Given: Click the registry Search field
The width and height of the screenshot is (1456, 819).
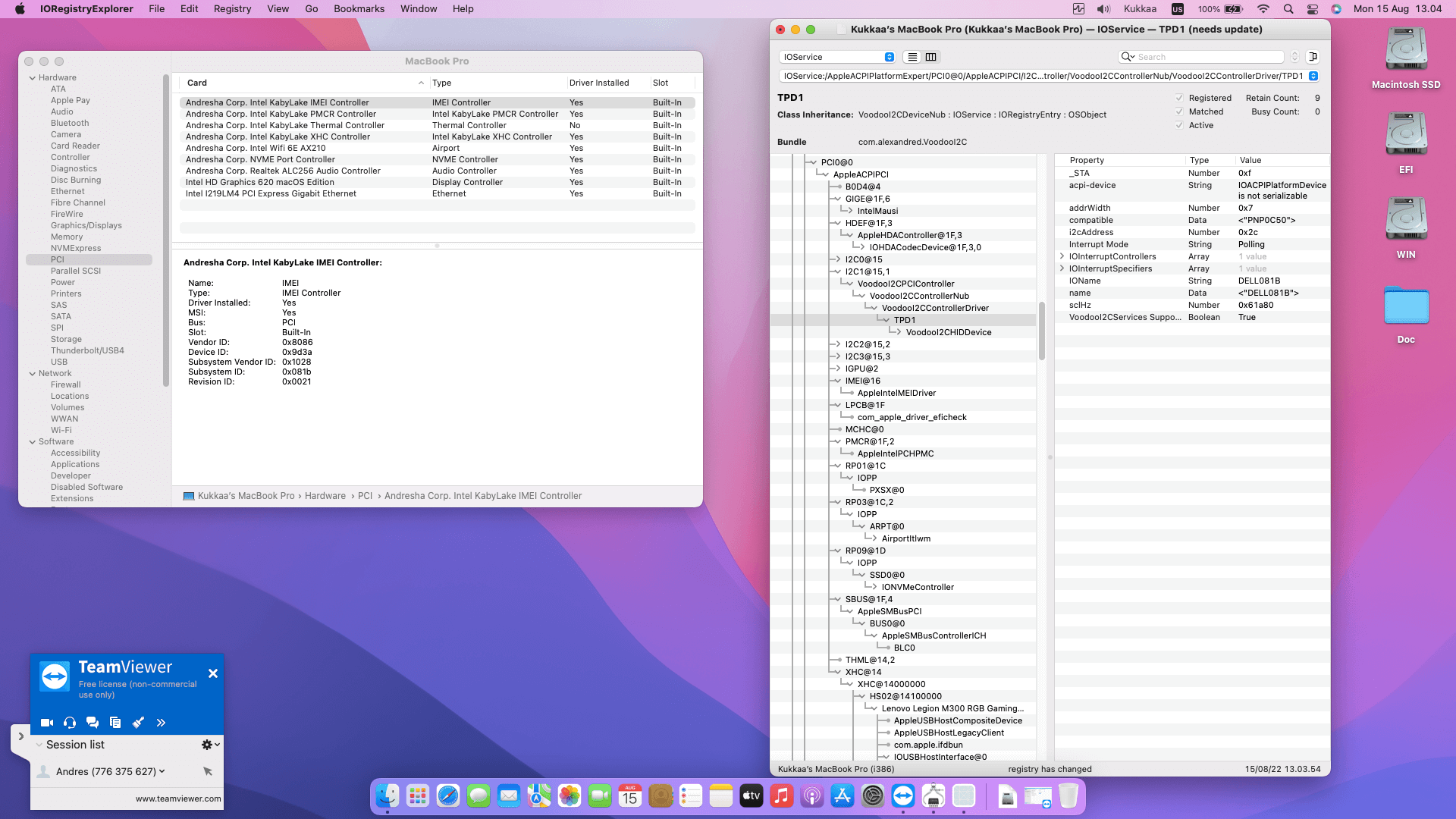Looking at the screenshot, I should (1207, 57).
